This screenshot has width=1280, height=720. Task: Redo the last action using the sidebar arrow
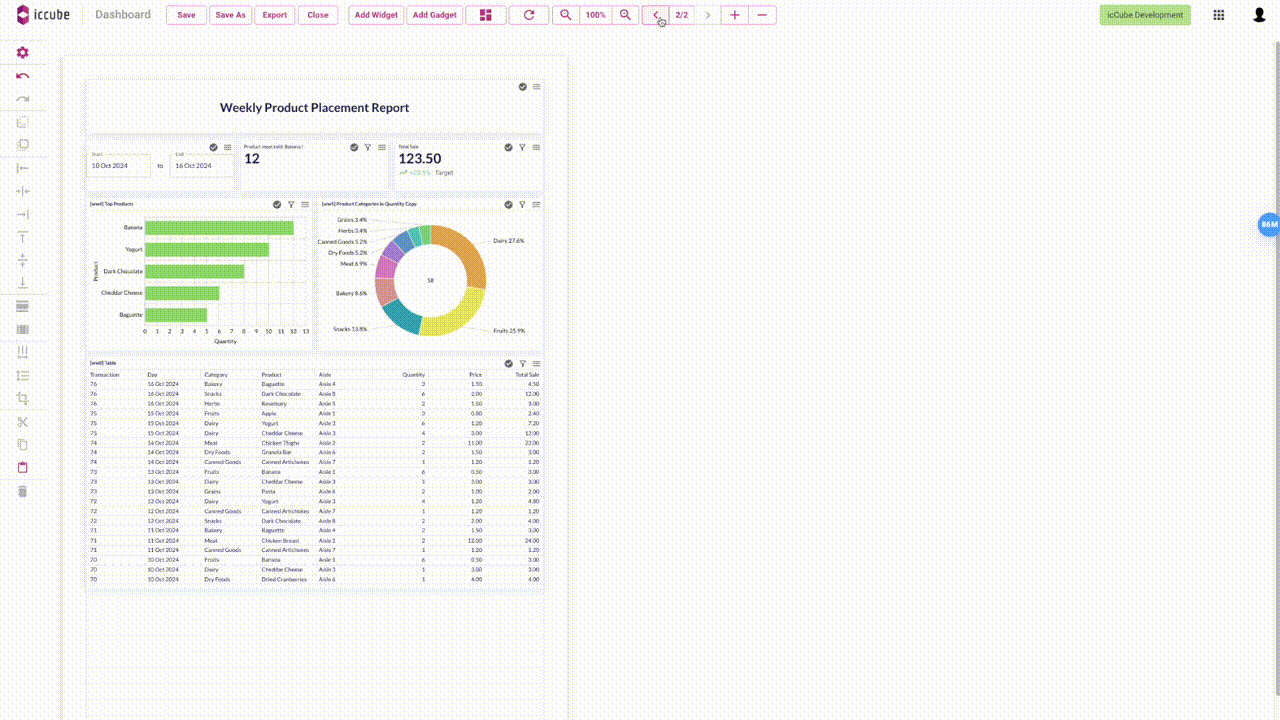[22, 98]
